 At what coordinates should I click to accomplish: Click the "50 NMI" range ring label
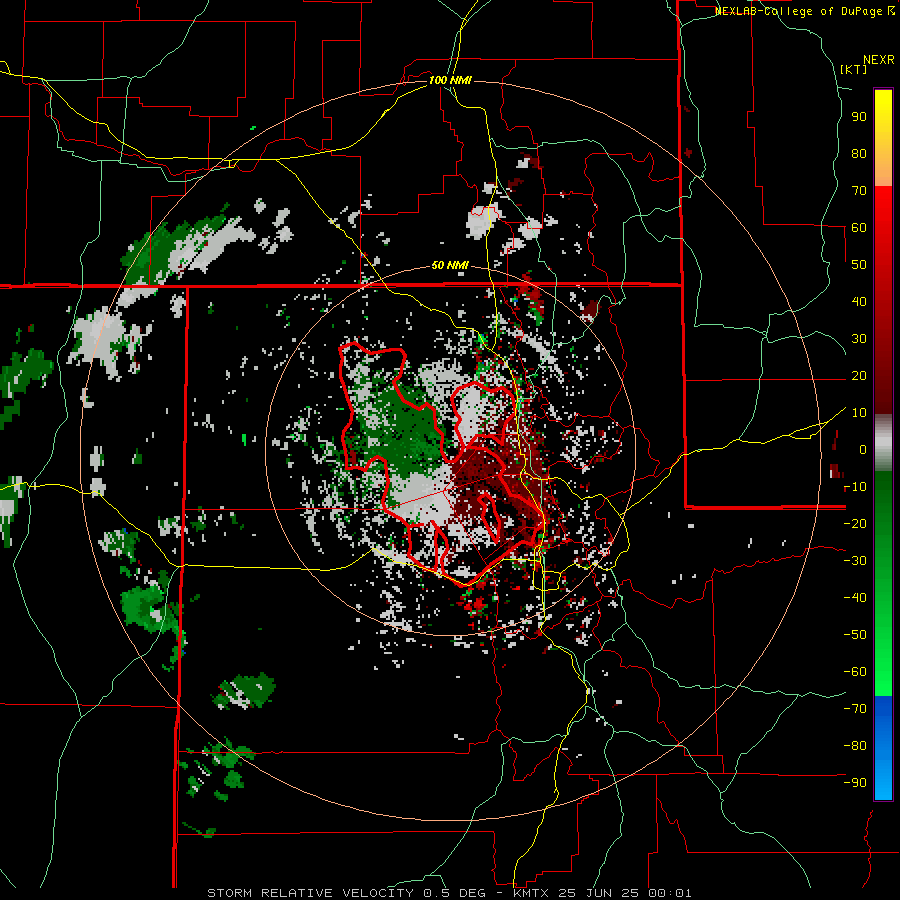pos(450,266)
